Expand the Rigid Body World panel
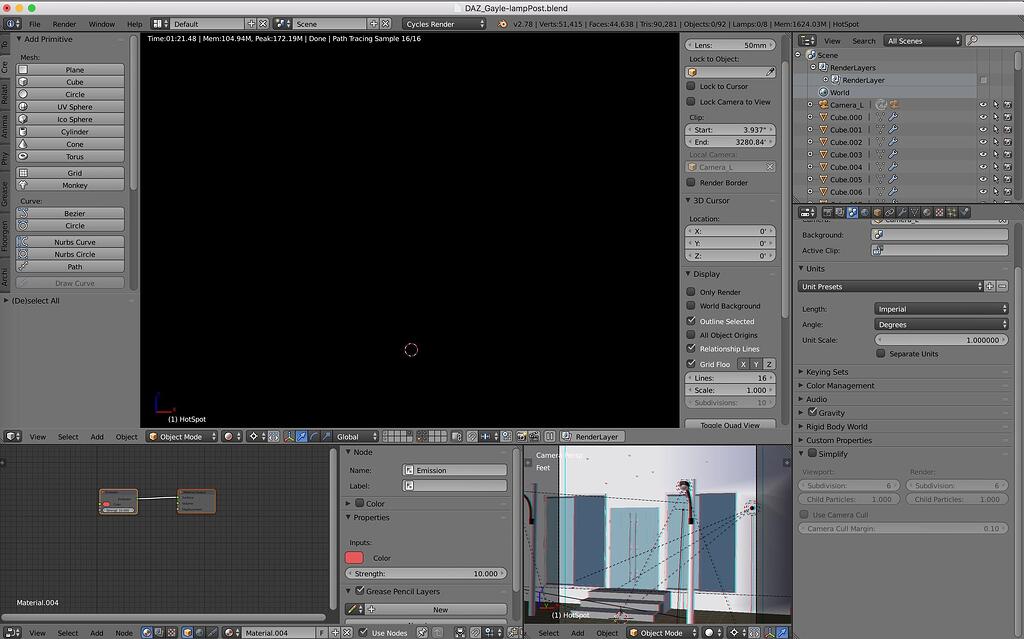This screenshot has width=1024, height=639. click(x=836, y=427)
